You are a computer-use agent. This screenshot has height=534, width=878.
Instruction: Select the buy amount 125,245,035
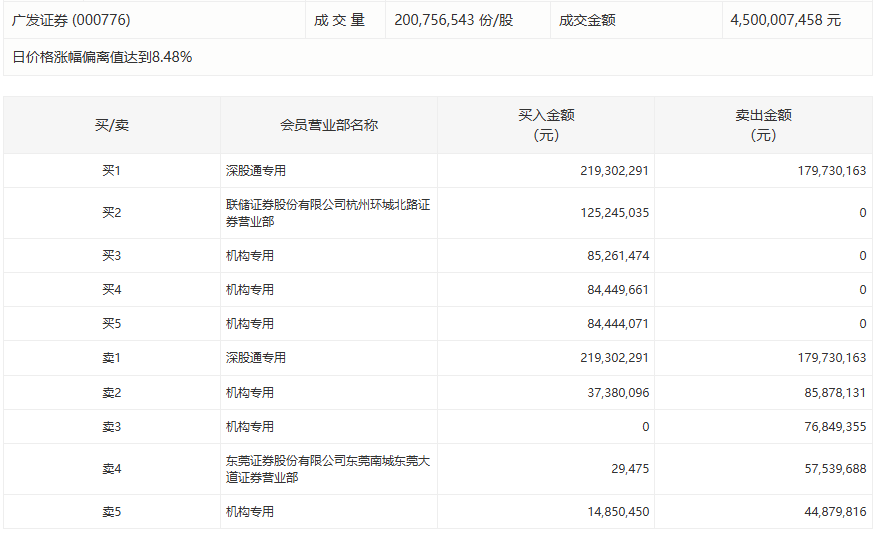(614, 213)
